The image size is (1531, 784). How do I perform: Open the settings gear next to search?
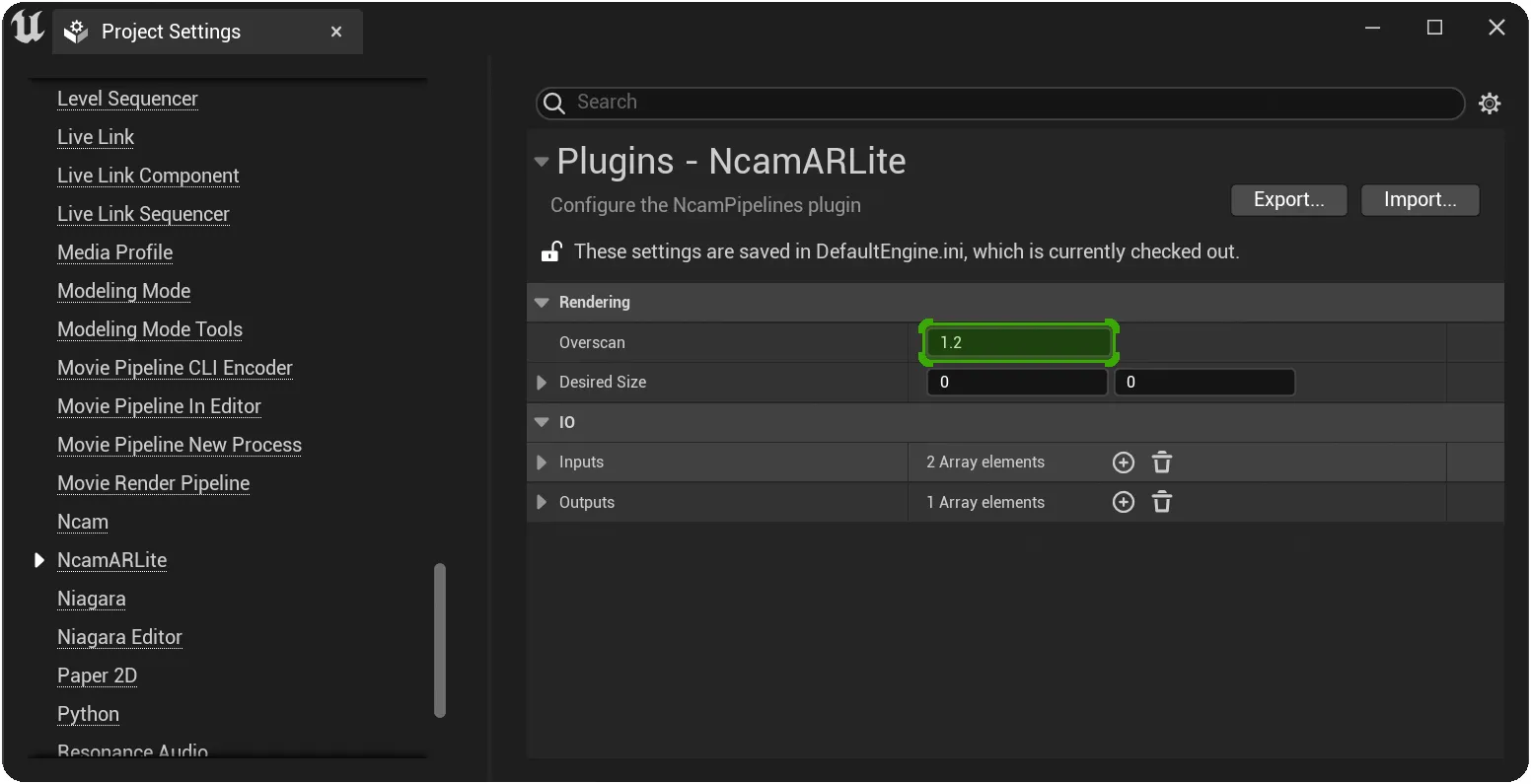pos(1490,103)
